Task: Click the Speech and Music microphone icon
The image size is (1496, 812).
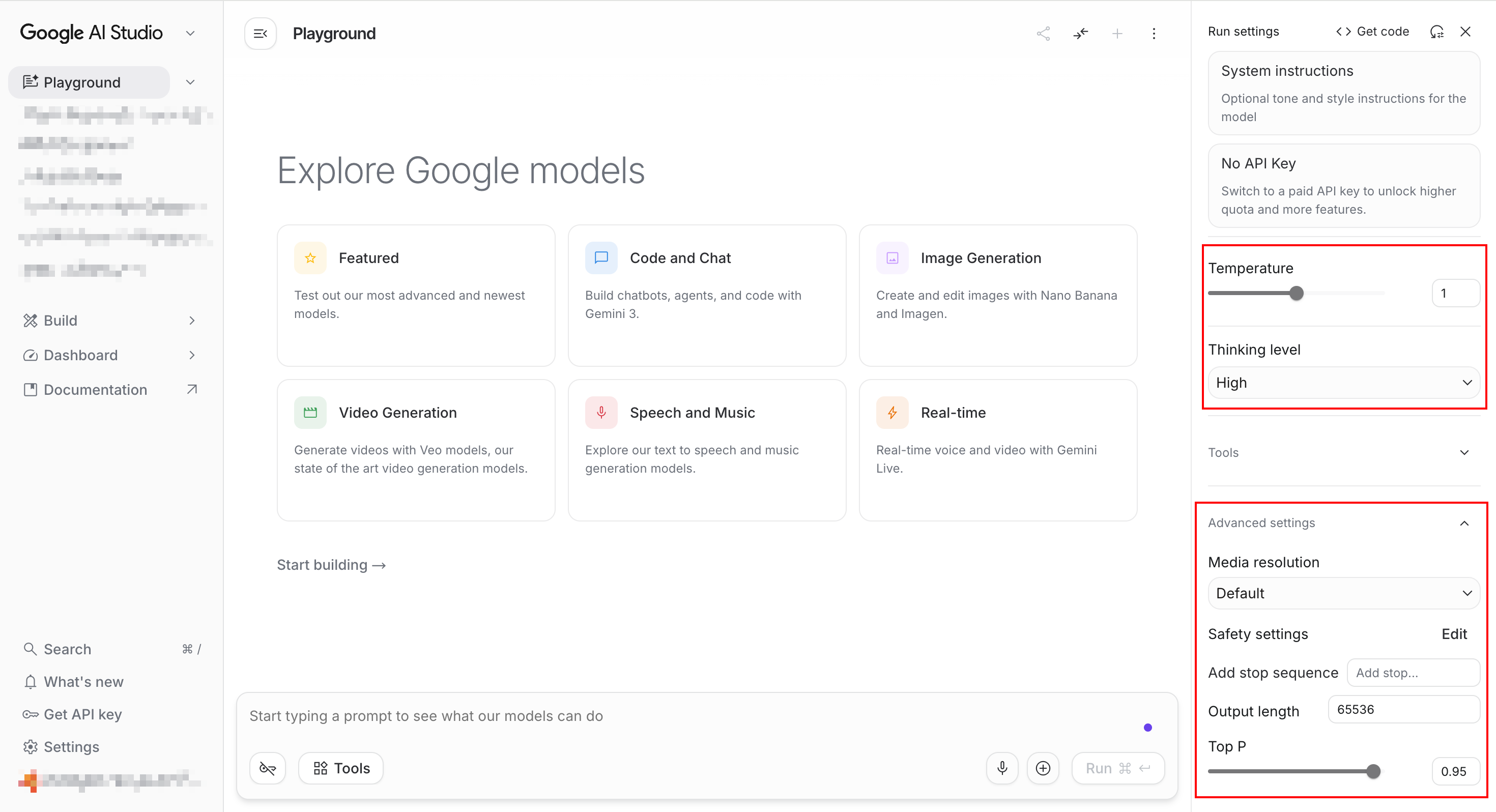Action: coord(601,413)
